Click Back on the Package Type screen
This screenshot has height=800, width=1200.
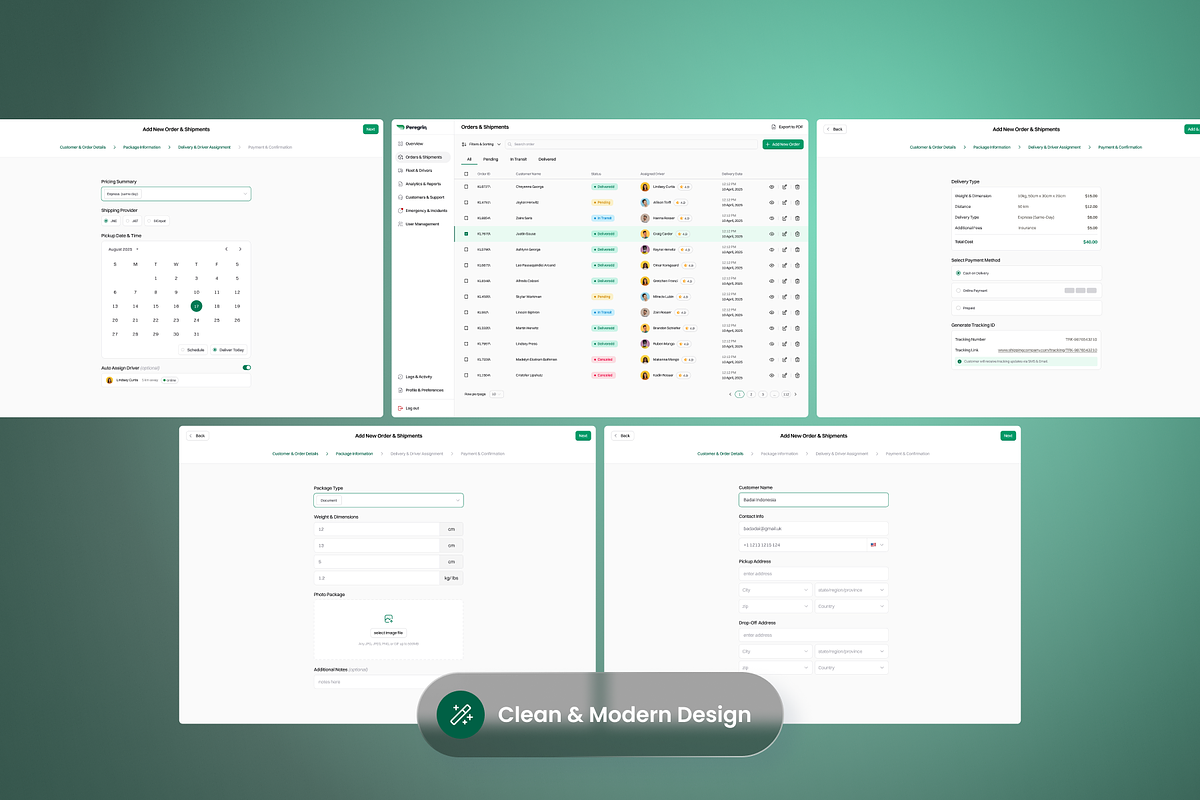pyautogui.click(x=197, y=436)
